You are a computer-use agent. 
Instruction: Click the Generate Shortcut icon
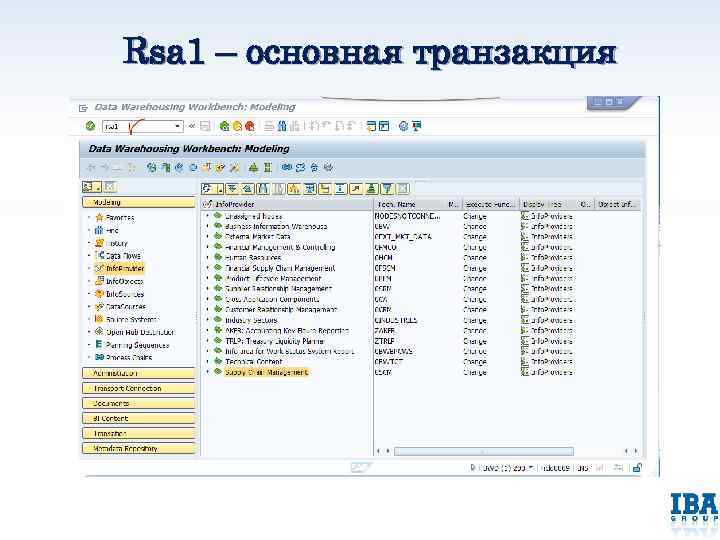[x=384, y=126]
